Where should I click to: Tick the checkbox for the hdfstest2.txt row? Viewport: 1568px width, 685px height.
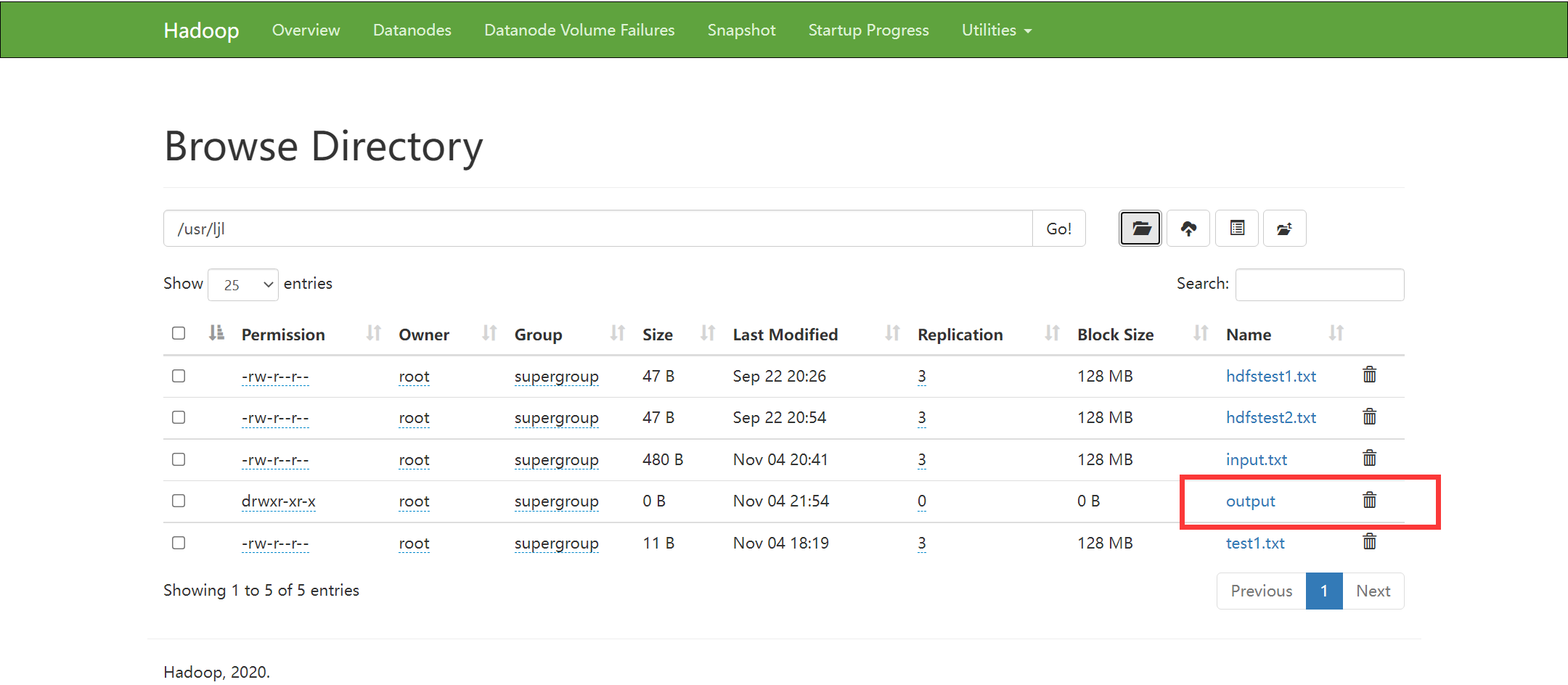tap(179, 417)
